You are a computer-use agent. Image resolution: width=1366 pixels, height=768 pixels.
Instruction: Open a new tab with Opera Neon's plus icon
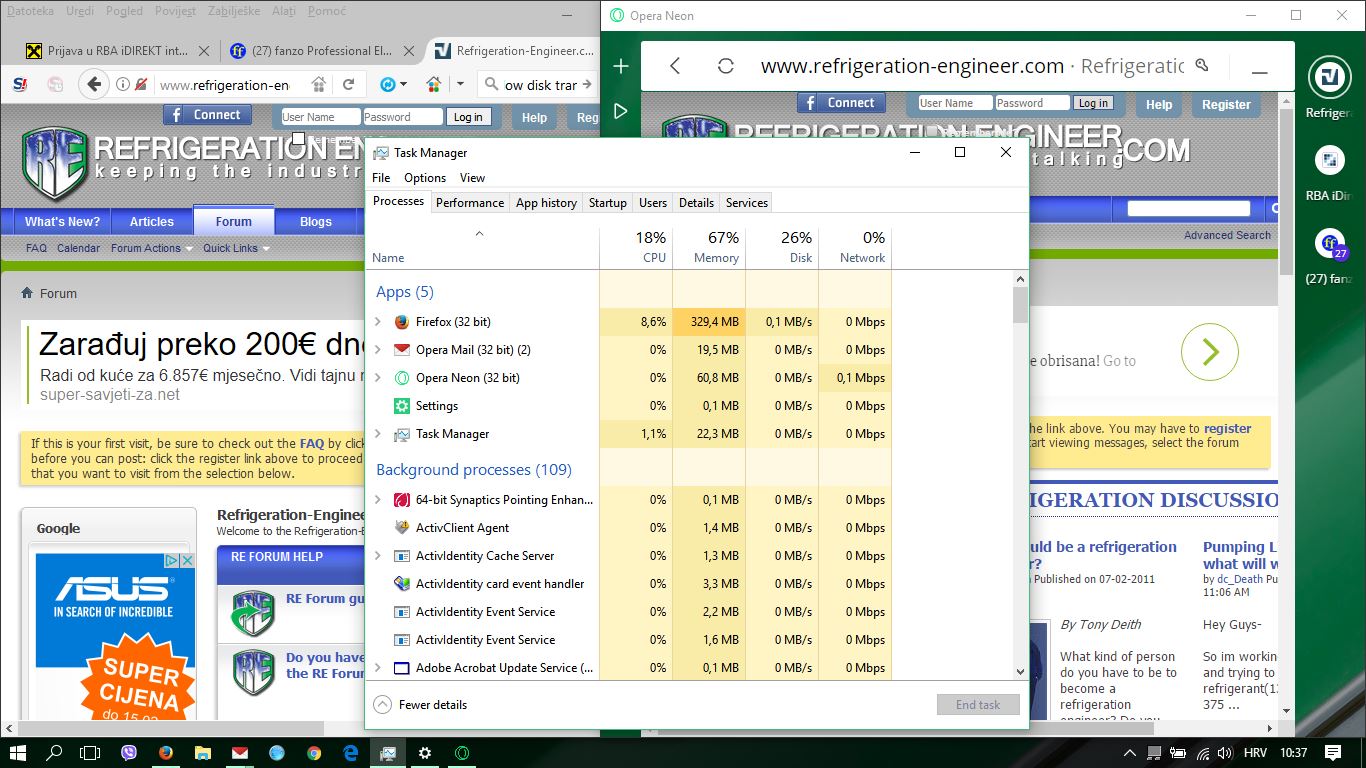coord(621,66)
